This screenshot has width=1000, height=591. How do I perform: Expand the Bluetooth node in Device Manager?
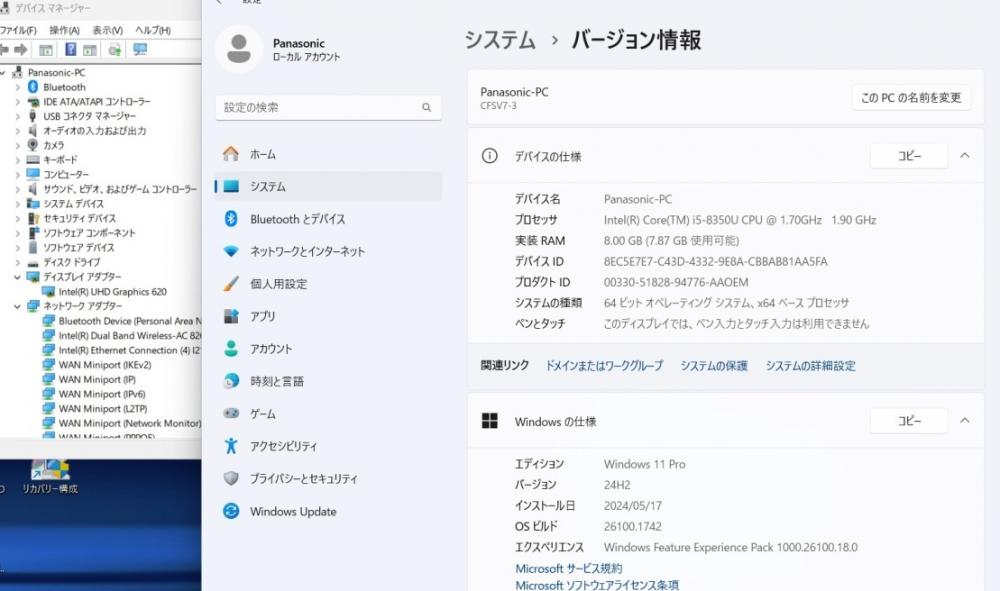point(18,87)
